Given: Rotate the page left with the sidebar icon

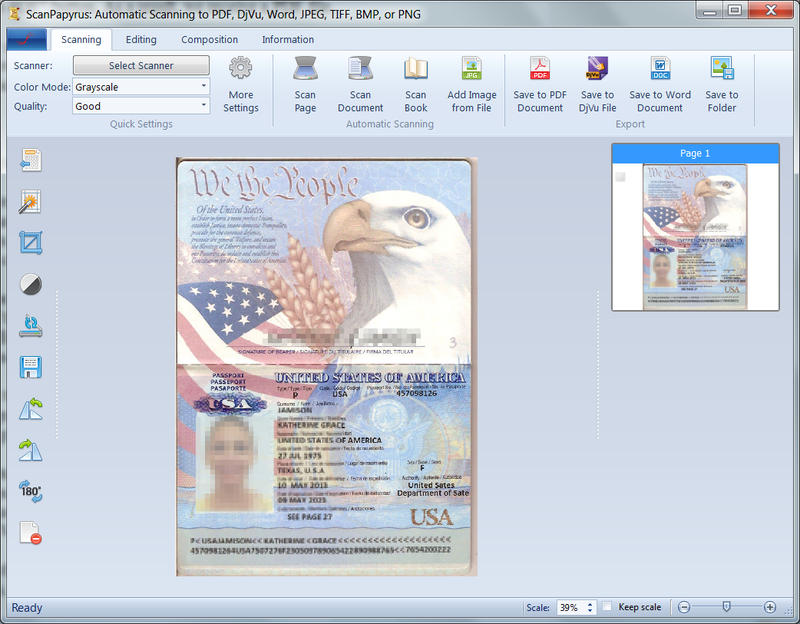Looking at the screenshot, I should click(31, 409).
